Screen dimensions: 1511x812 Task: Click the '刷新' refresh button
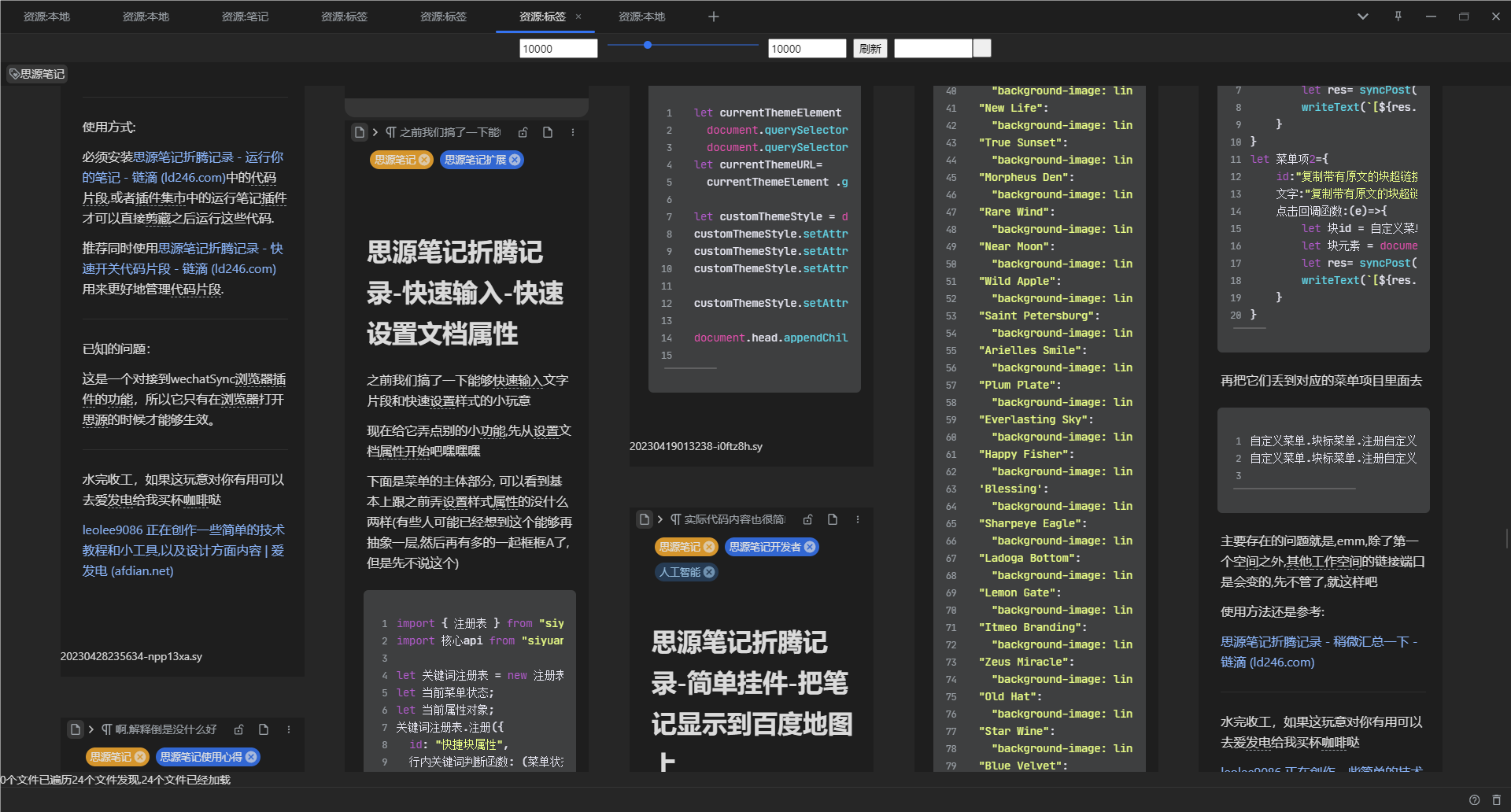870,48
